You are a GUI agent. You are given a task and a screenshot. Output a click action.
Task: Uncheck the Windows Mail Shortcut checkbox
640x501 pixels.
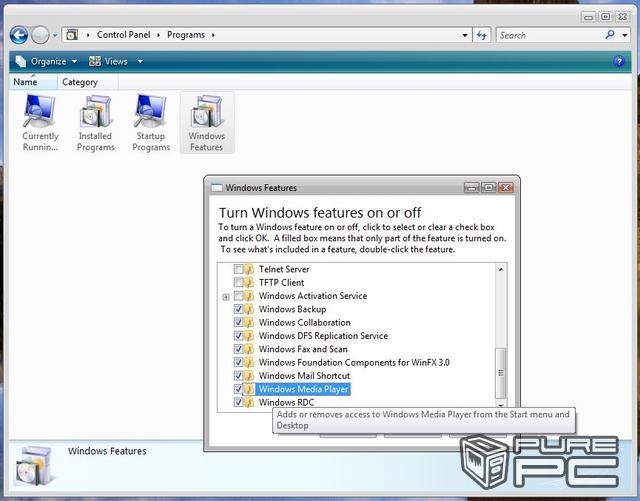pyautogui.click(x=238, y=376)
